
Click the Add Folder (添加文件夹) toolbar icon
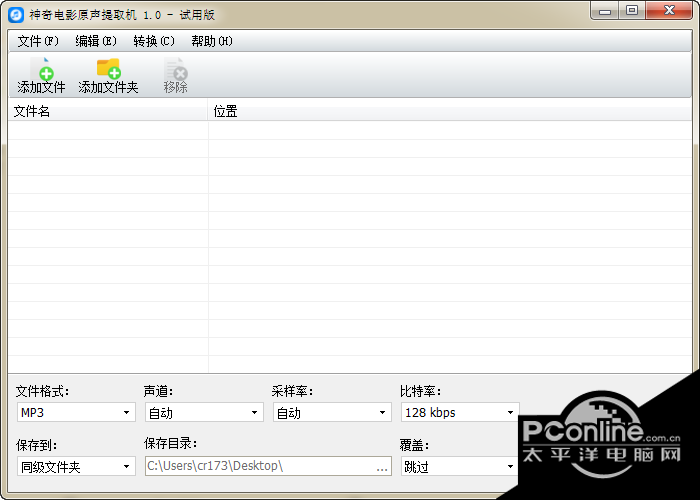tap(108, 75)
